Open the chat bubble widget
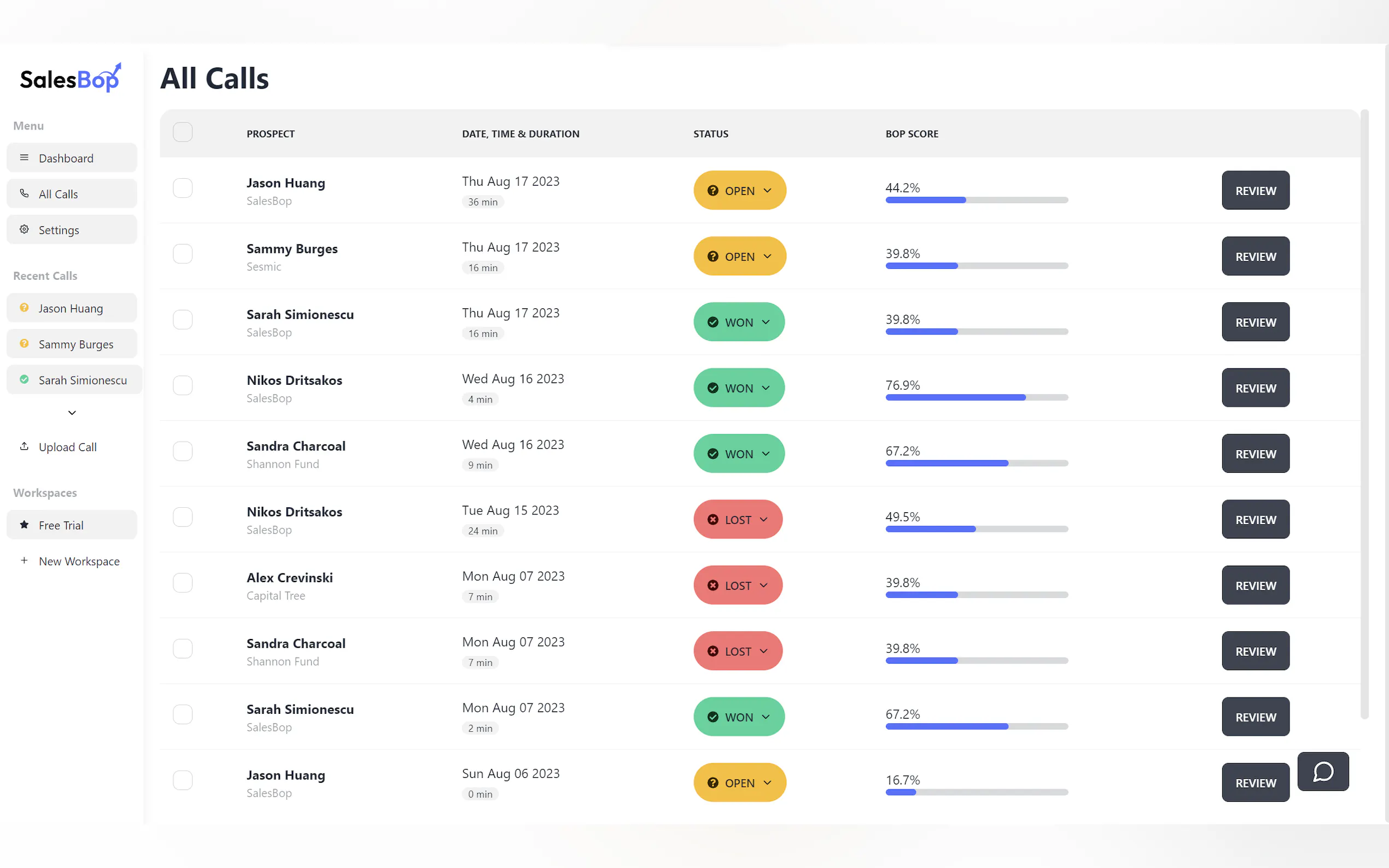This screenshot has height=868, width=1389. [x=1322, y=771]
